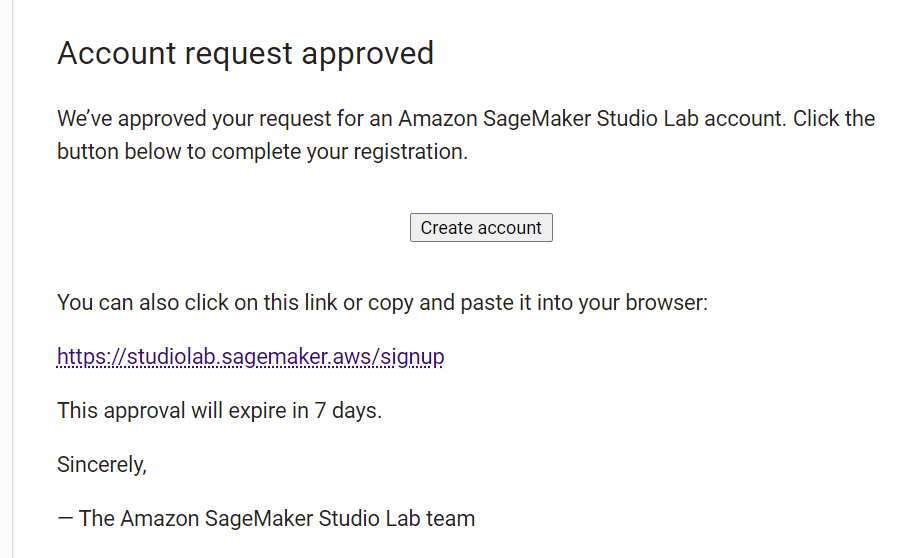
Task: Click the 'Account request approved' heading
Action: [x=245, y=54]
